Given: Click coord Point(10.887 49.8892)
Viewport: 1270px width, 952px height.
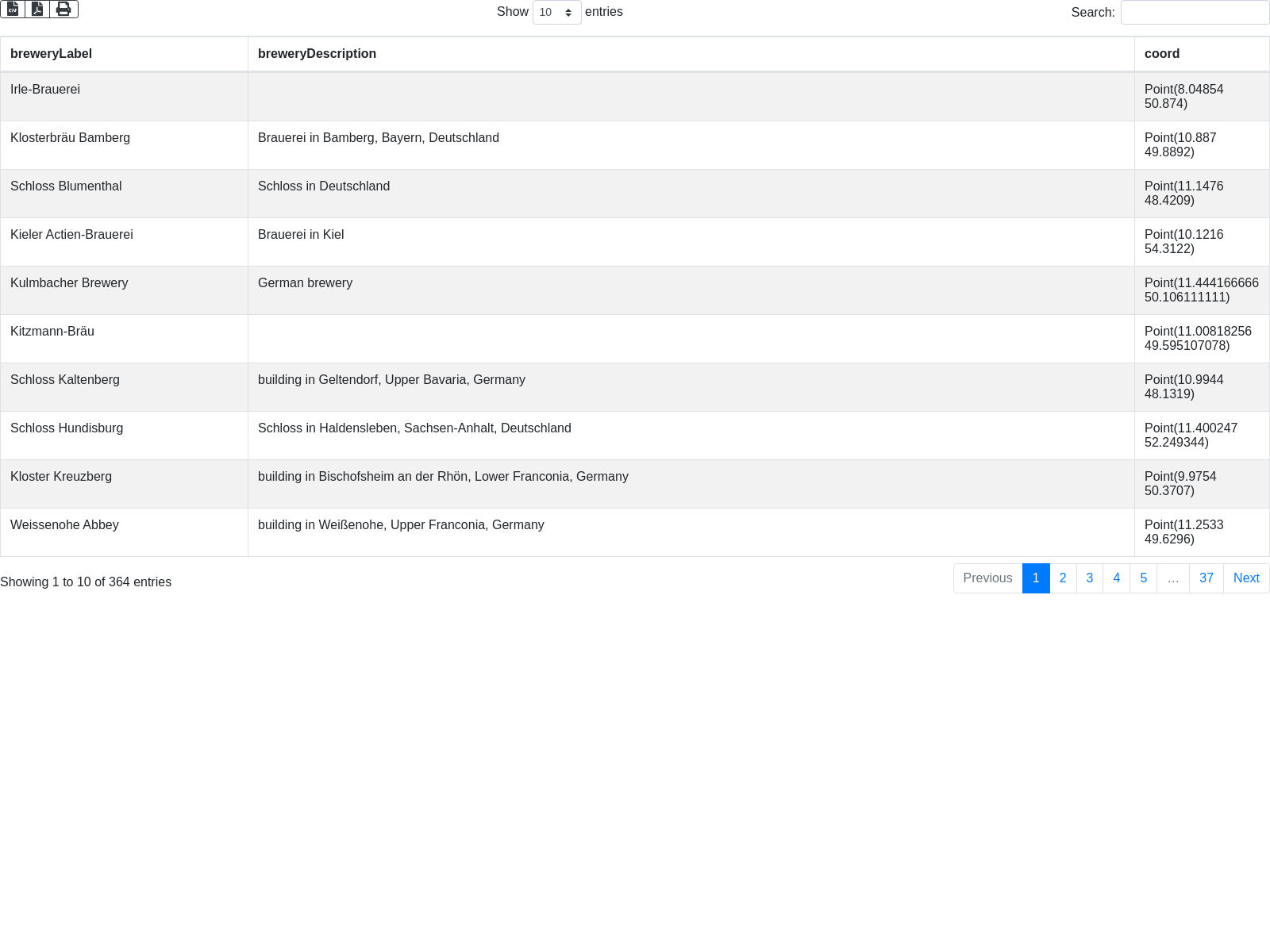Looking at the screenshot, I should [1180, 145].
